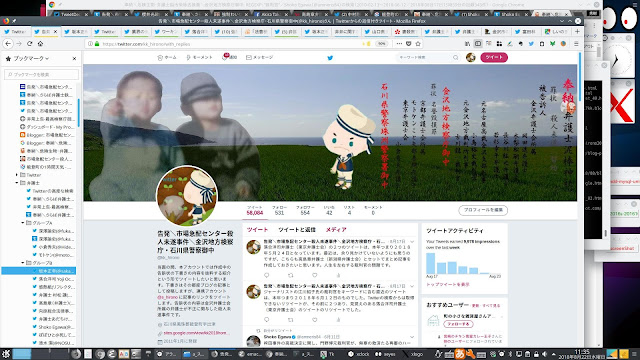Open the account avatar menu in header

(471, 58)
